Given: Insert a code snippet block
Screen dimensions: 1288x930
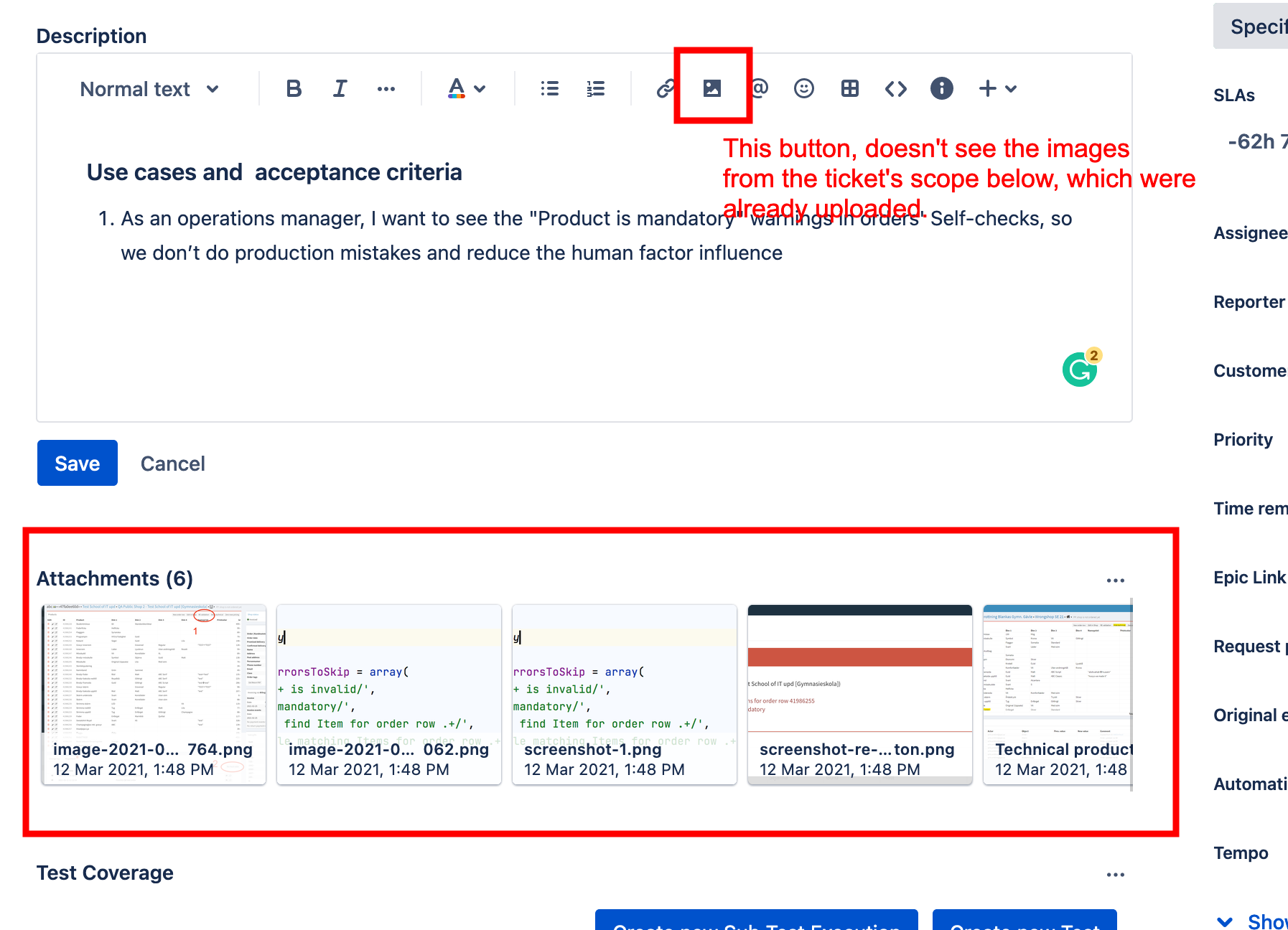Looking at the screenshot, I should (x=896, y=89).
